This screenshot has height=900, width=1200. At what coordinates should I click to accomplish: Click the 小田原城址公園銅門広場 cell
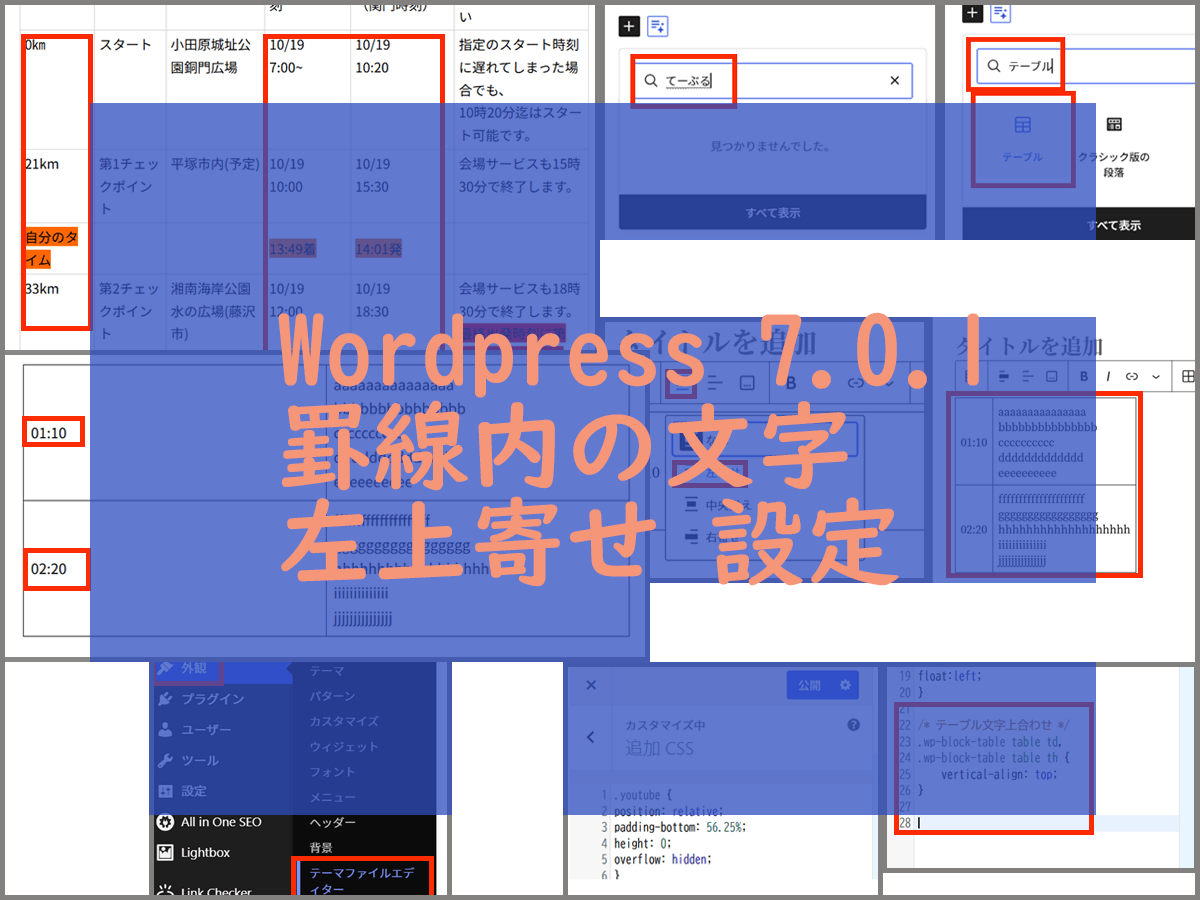click(215, 89)
